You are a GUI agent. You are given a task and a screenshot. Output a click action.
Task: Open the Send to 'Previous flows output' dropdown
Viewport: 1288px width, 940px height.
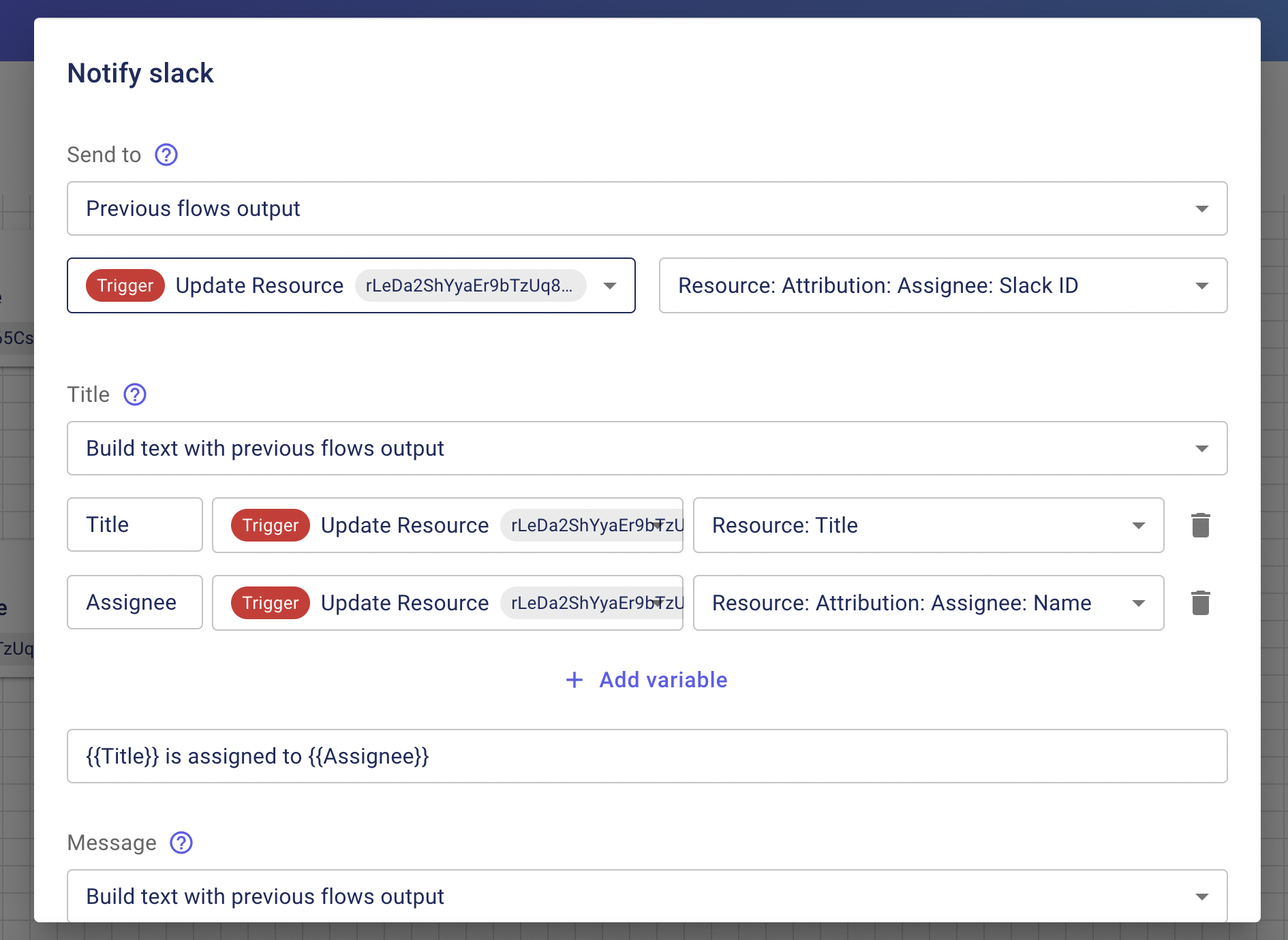(x=647, y=208)
